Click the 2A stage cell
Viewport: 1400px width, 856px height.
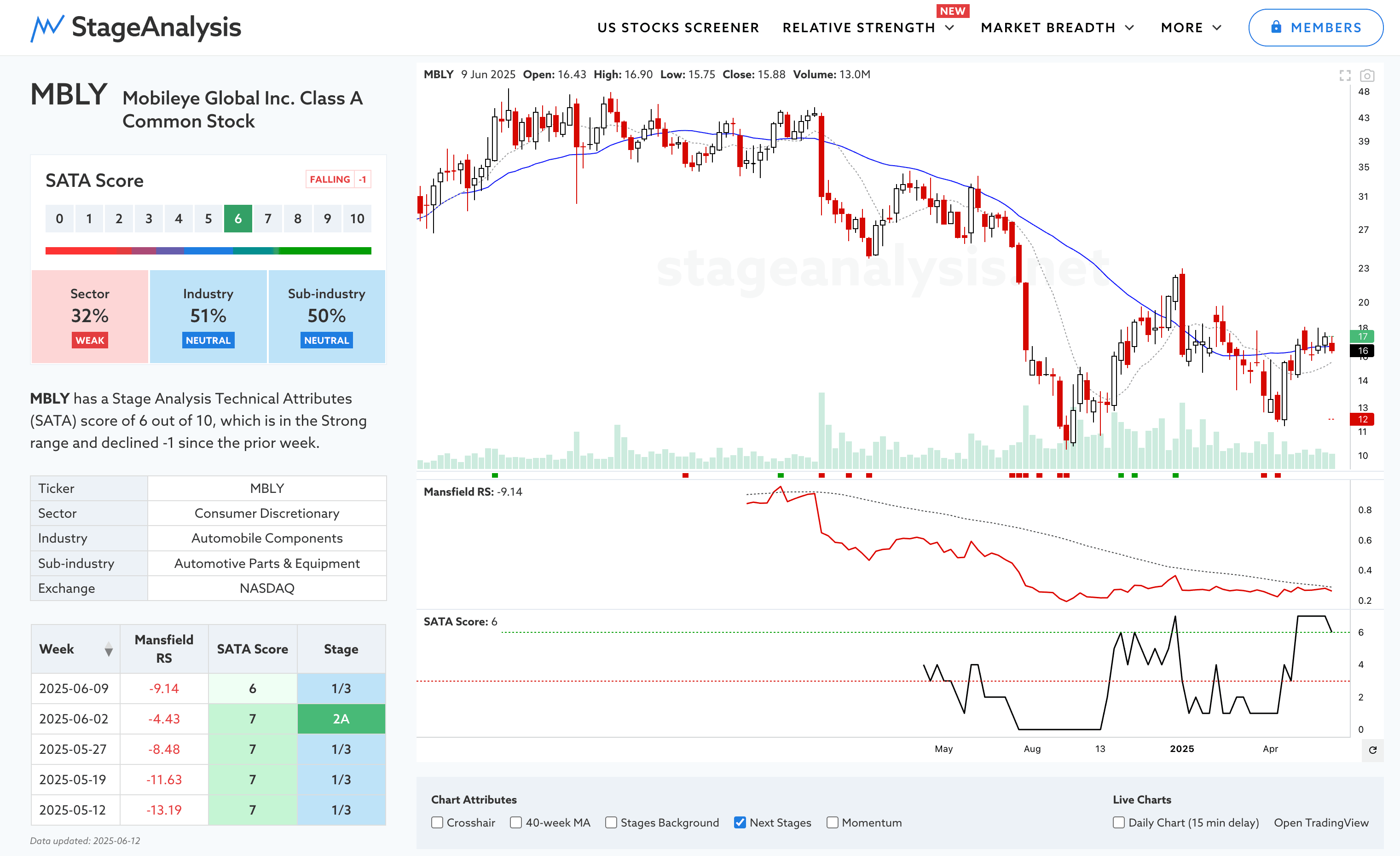341,719
